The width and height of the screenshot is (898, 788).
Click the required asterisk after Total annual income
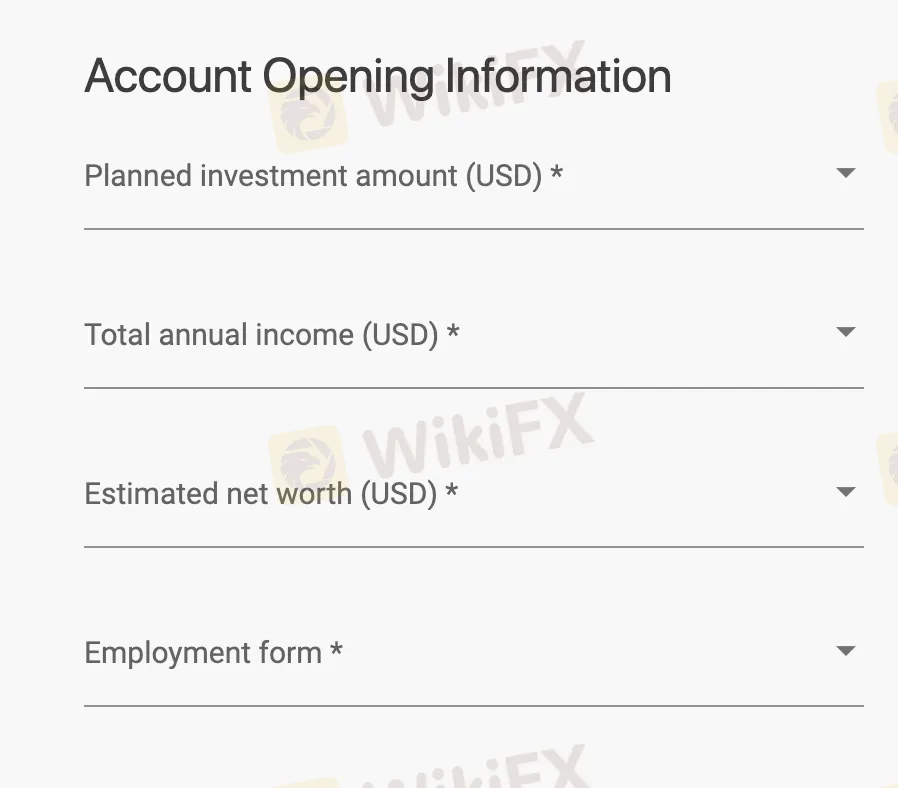(453, 333)
